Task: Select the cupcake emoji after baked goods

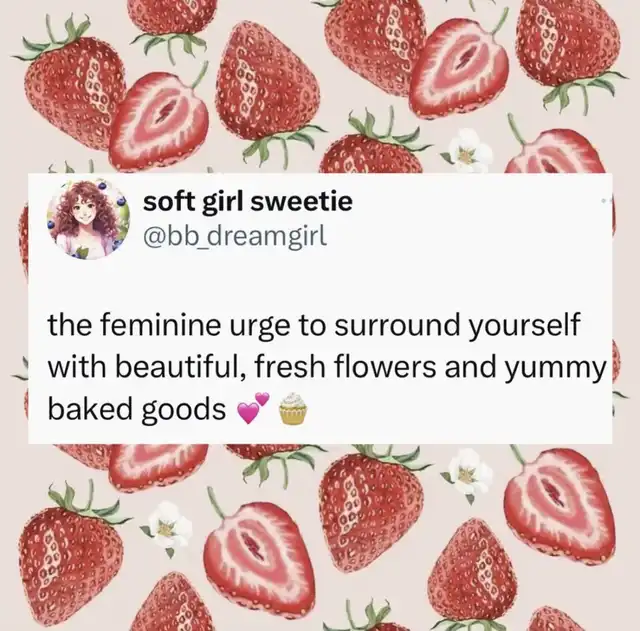Action: coord(292,409)
